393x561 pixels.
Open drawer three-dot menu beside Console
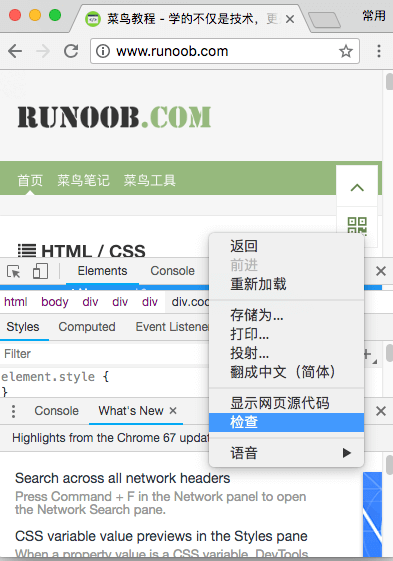(x=13, y=411)
